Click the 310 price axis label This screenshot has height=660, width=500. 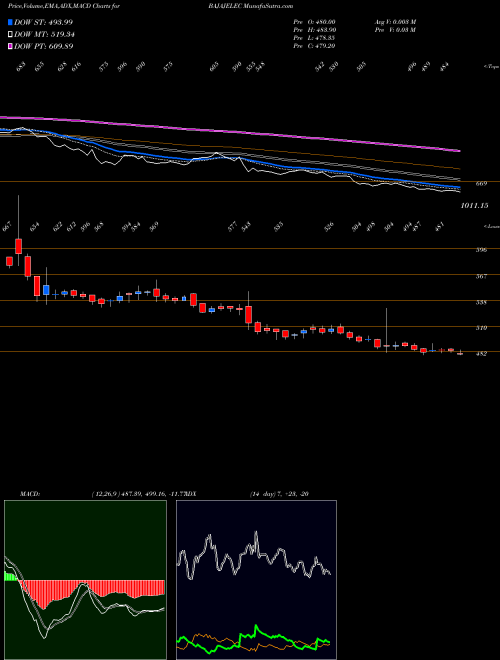481,327
